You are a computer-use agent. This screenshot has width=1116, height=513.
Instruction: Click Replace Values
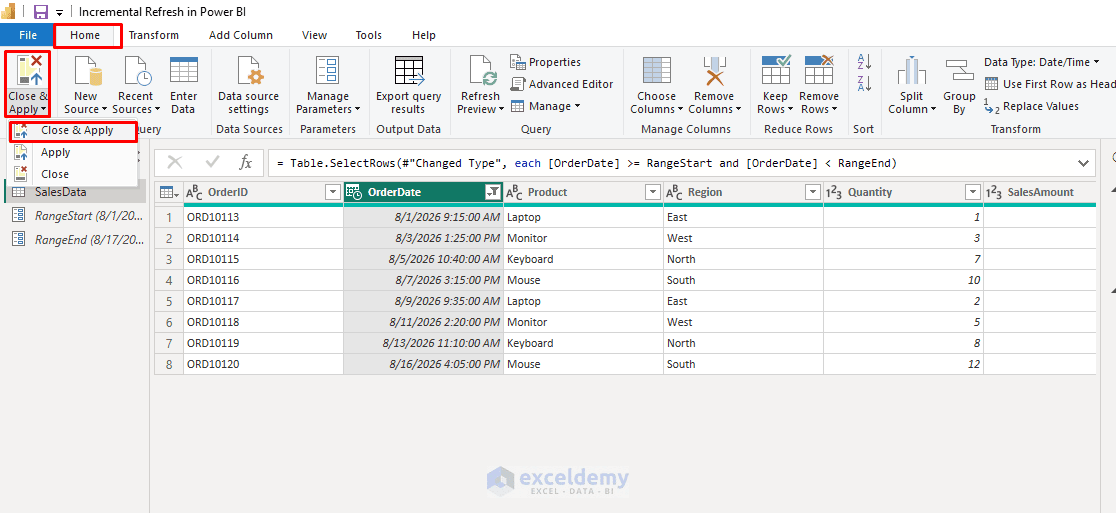pyautogui.click(x=1031, y=106)
